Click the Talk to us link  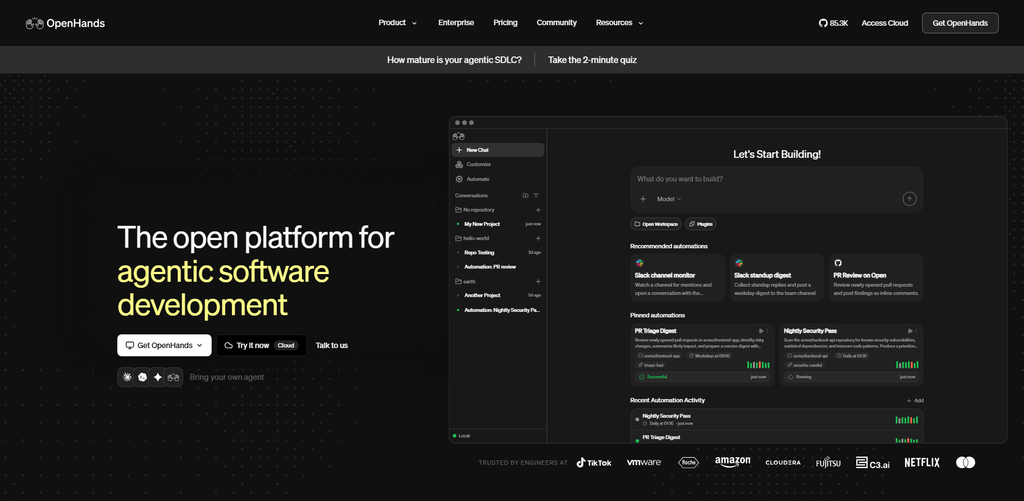(x=332, y=346)
